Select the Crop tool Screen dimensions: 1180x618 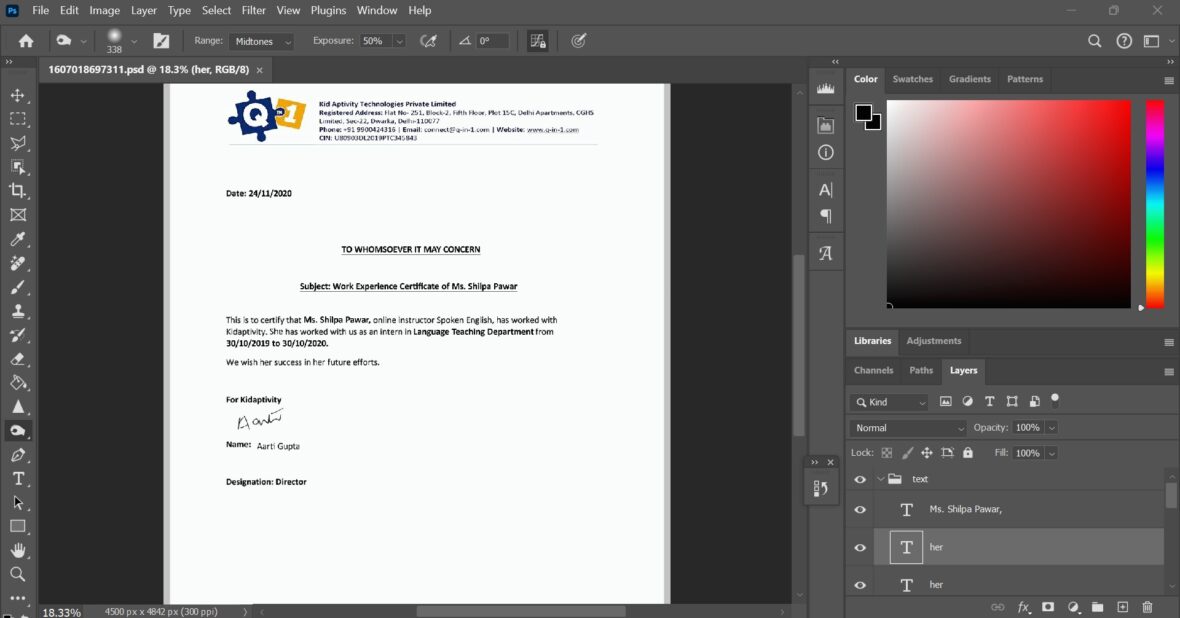18,191
